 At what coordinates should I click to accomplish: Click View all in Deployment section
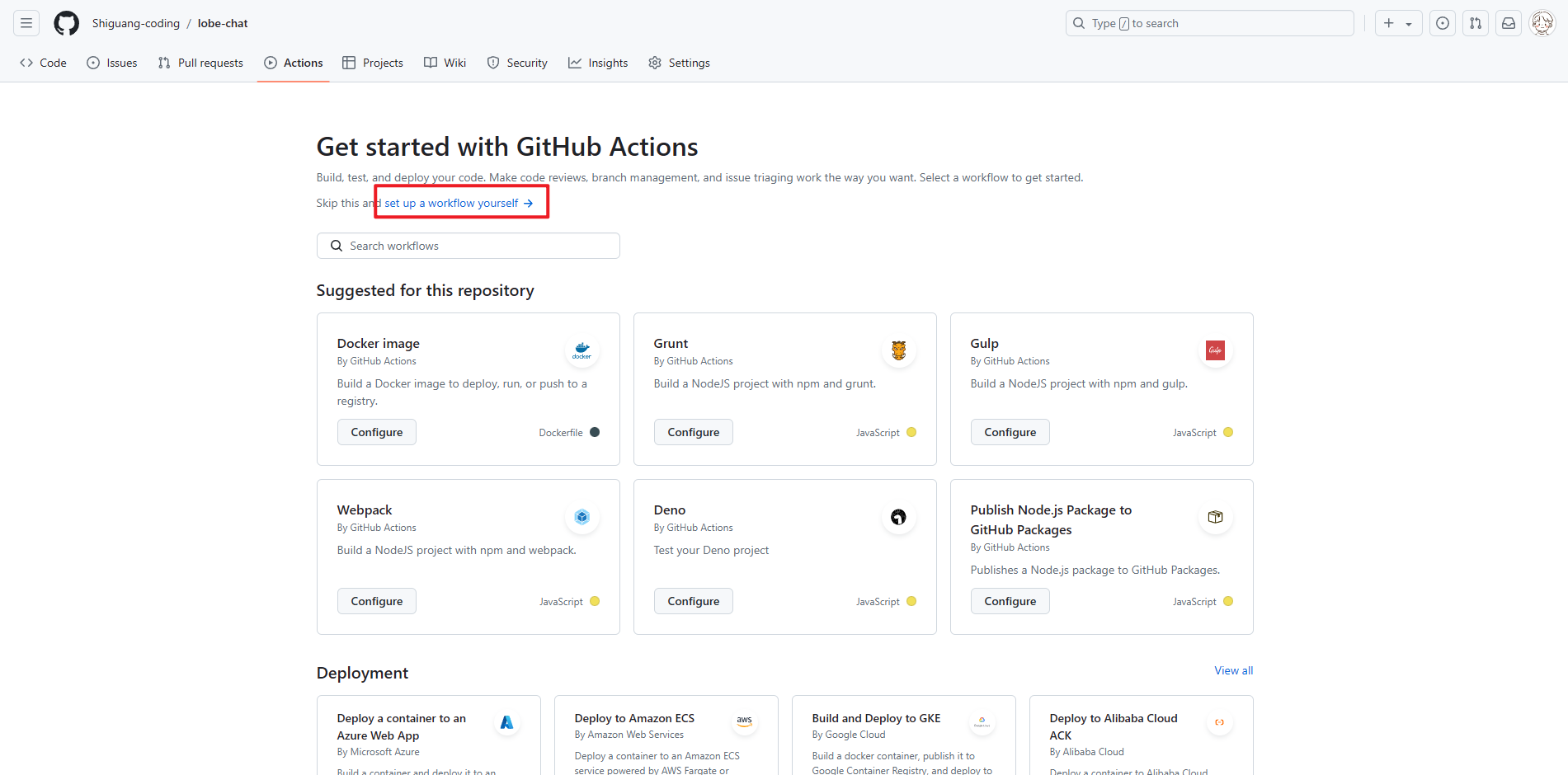click(1234, 670)
